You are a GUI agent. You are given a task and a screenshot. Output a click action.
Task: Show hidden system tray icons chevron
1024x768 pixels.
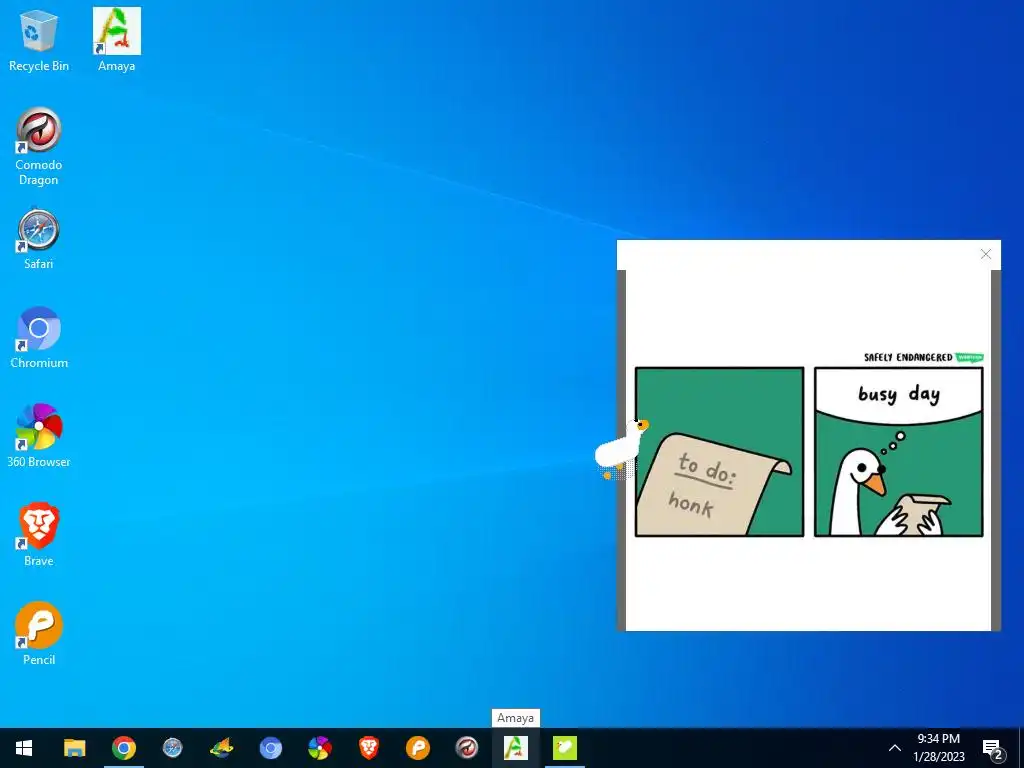pyautogui.click(x=895, y=748)
